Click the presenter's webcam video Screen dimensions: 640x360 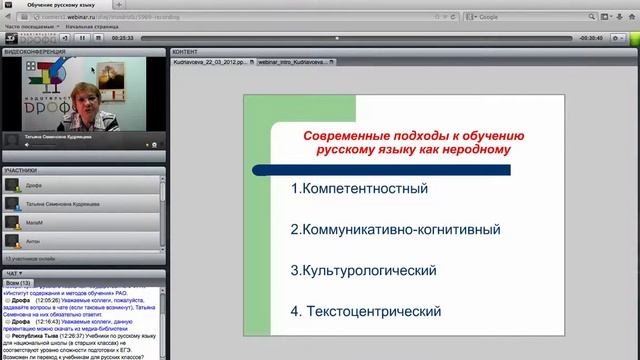(x=84, y=94)
